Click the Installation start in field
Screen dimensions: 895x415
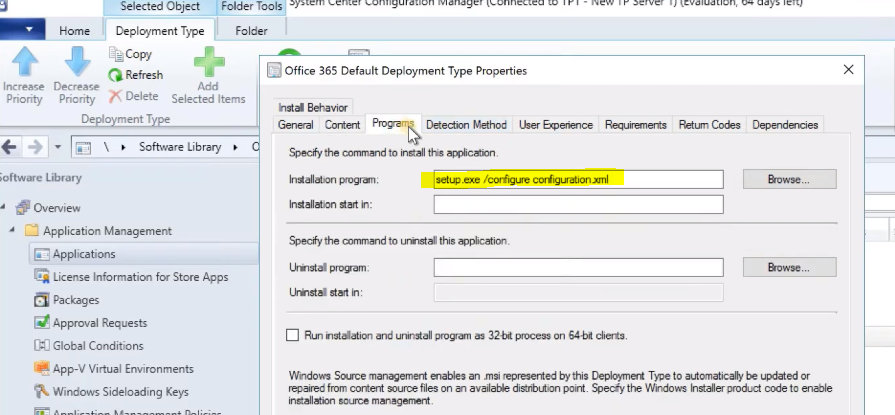578,204
